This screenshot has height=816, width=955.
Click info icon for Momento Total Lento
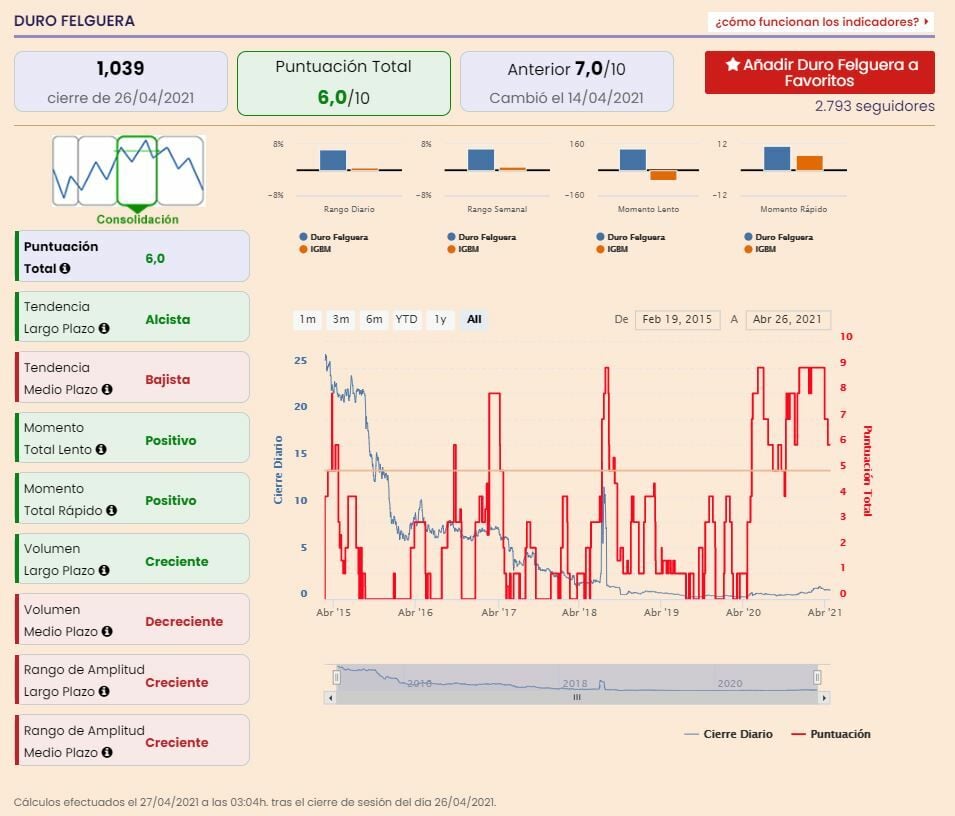101,449
